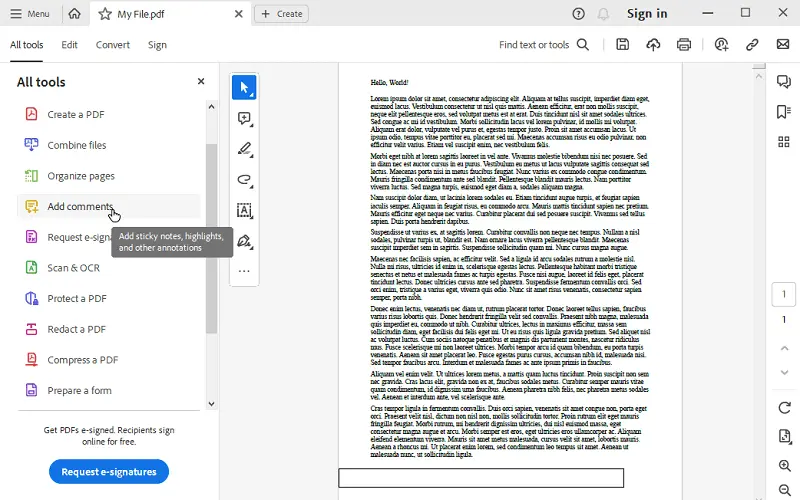The image size is (800, 500).
Task: Print the document
Action: tap(684, 45)
